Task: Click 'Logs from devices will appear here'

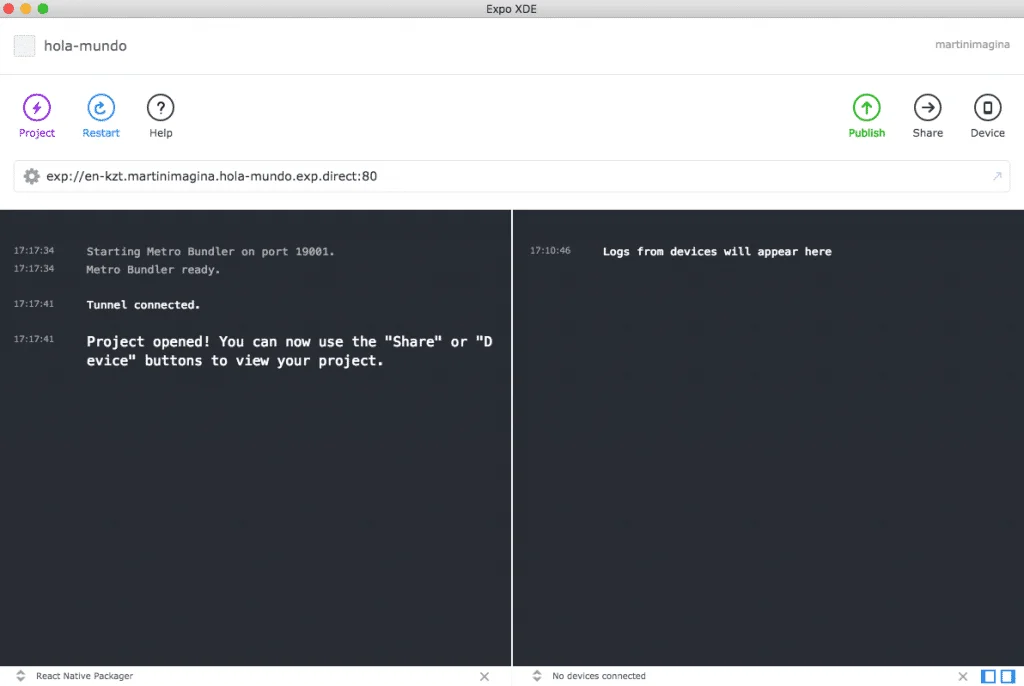Action: pos(717,252)
